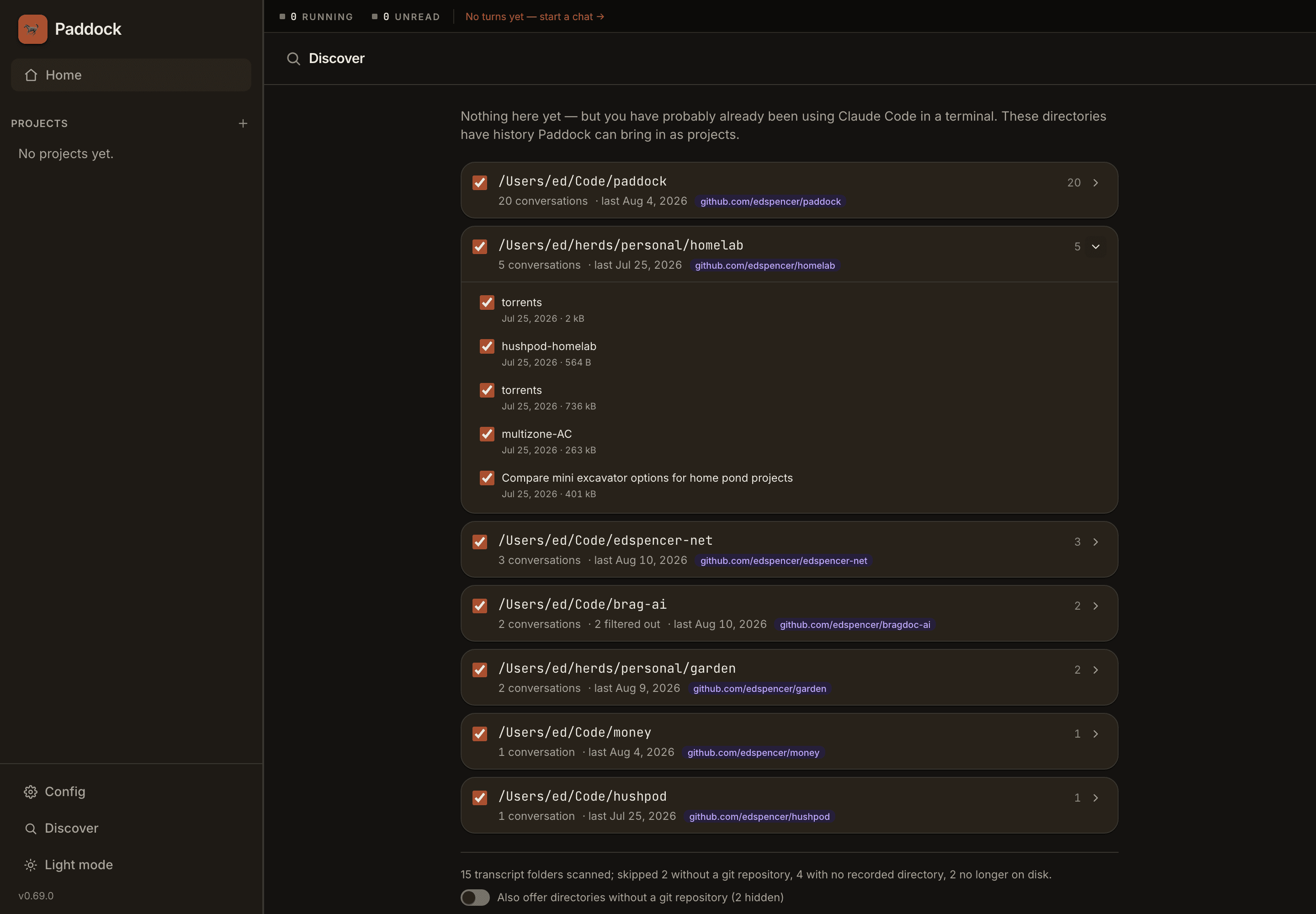This screenshot has width=1316, height=914.
Task: Expand the garden directory chevron
Action: click(1095, 670)
